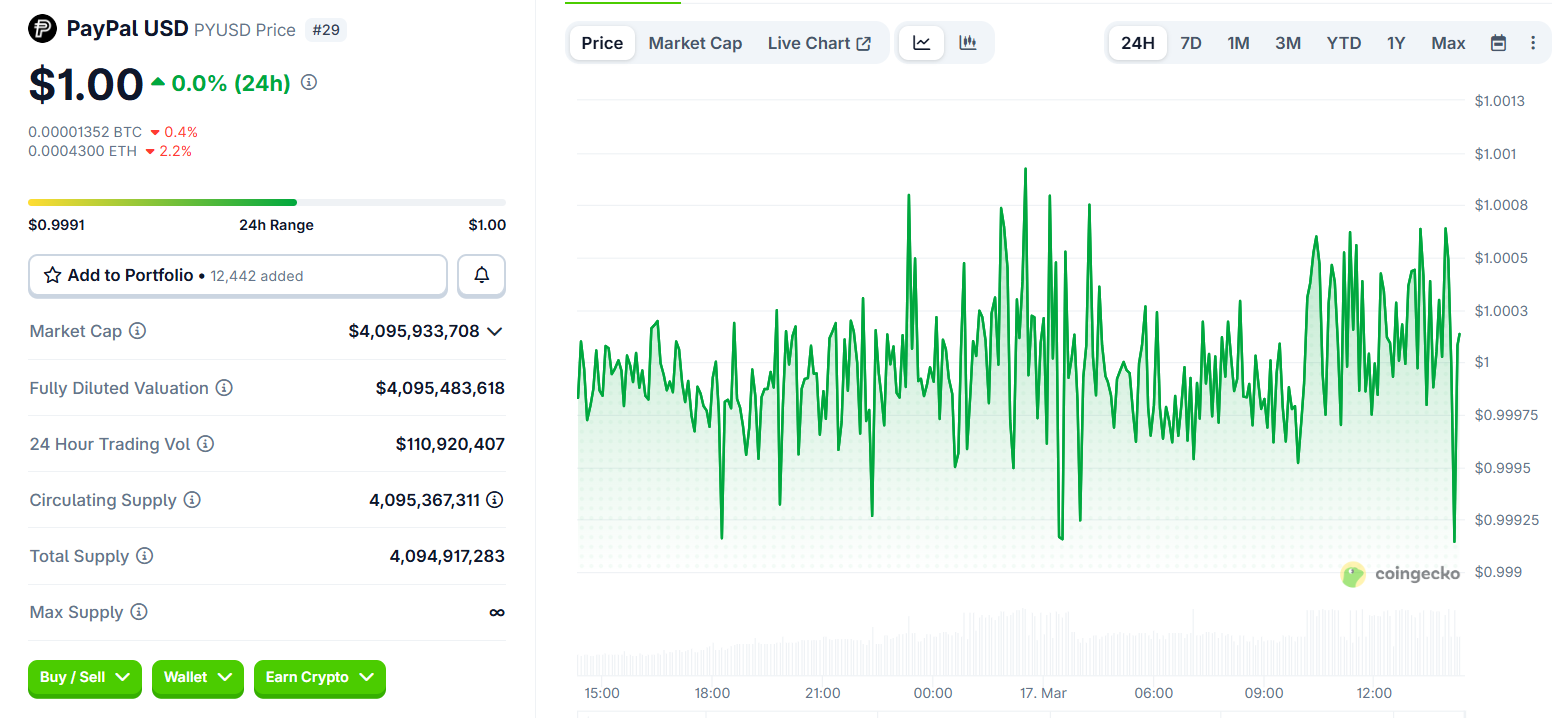
Task: Click info icon next to 24 Hour Trading Vol
Action: pos(205,444)
